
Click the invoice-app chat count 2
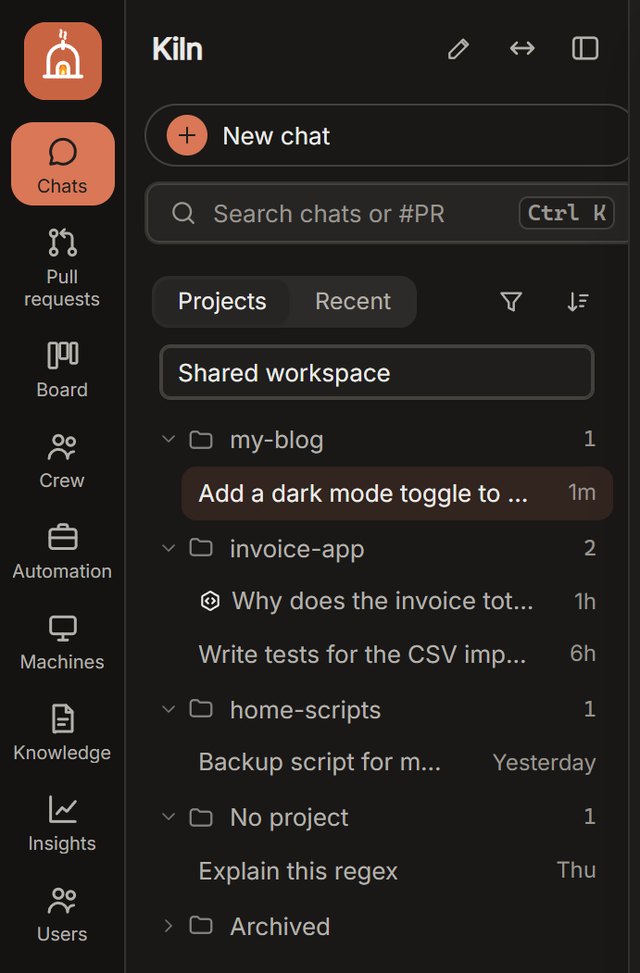point(590,548)
